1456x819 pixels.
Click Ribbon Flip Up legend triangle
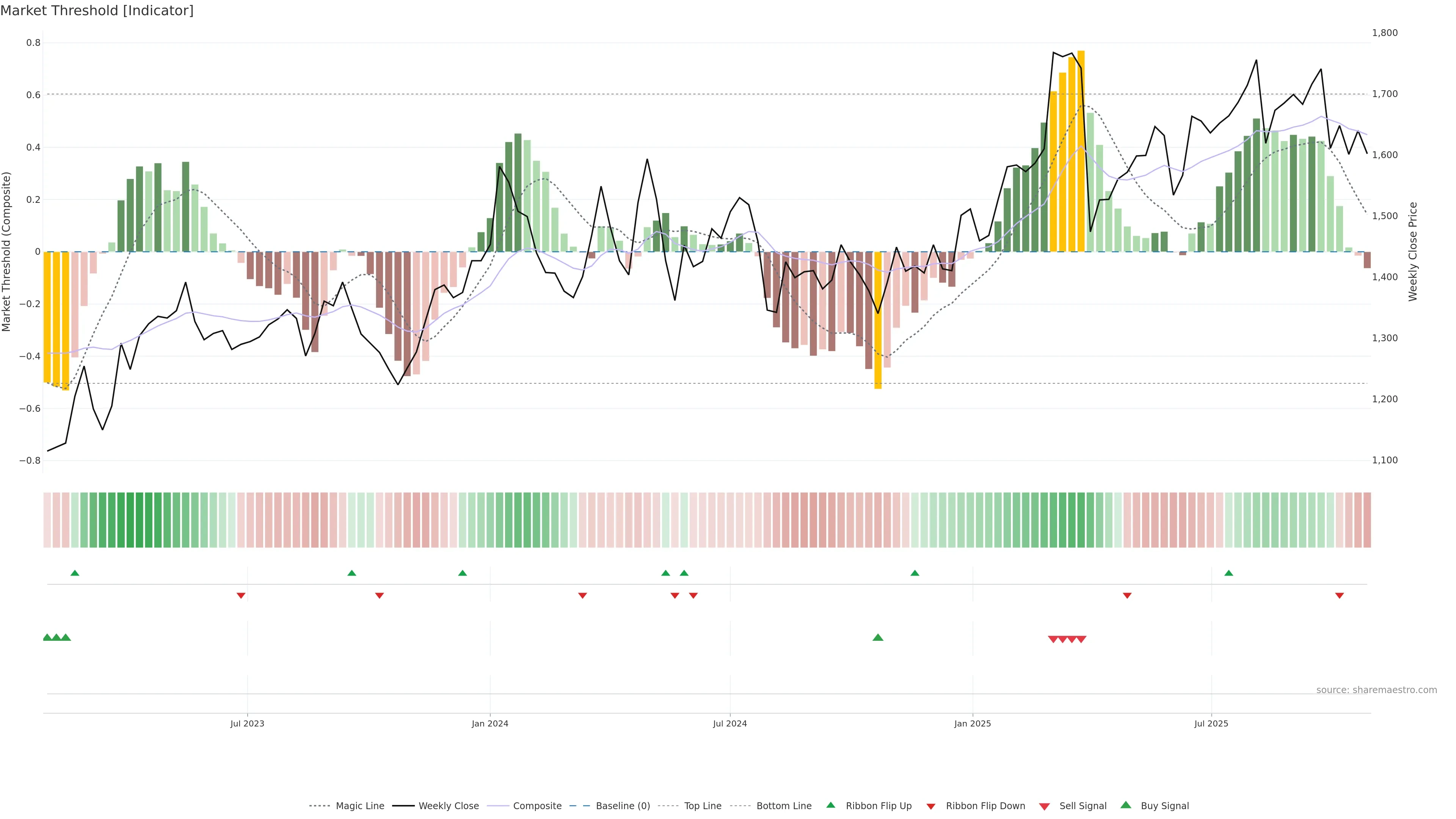pos(830,805)
